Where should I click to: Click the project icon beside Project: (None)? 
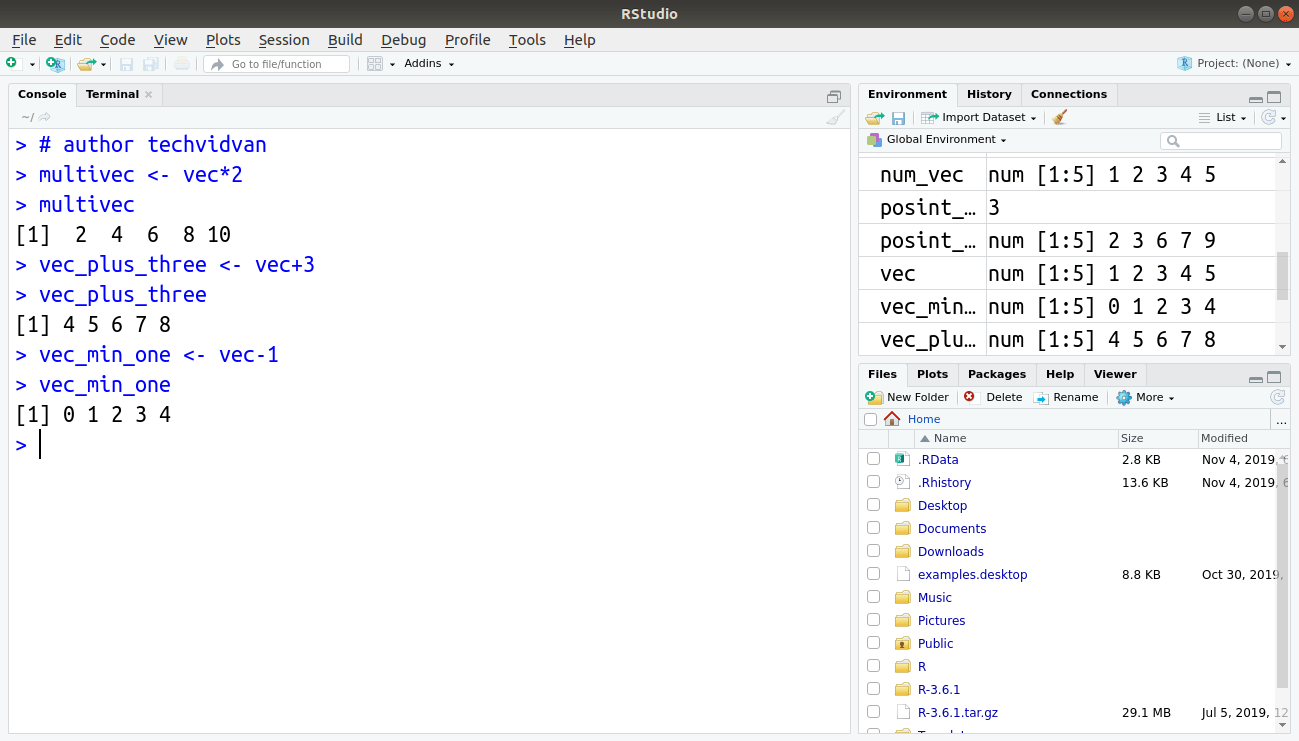[x=1186, y=63]
